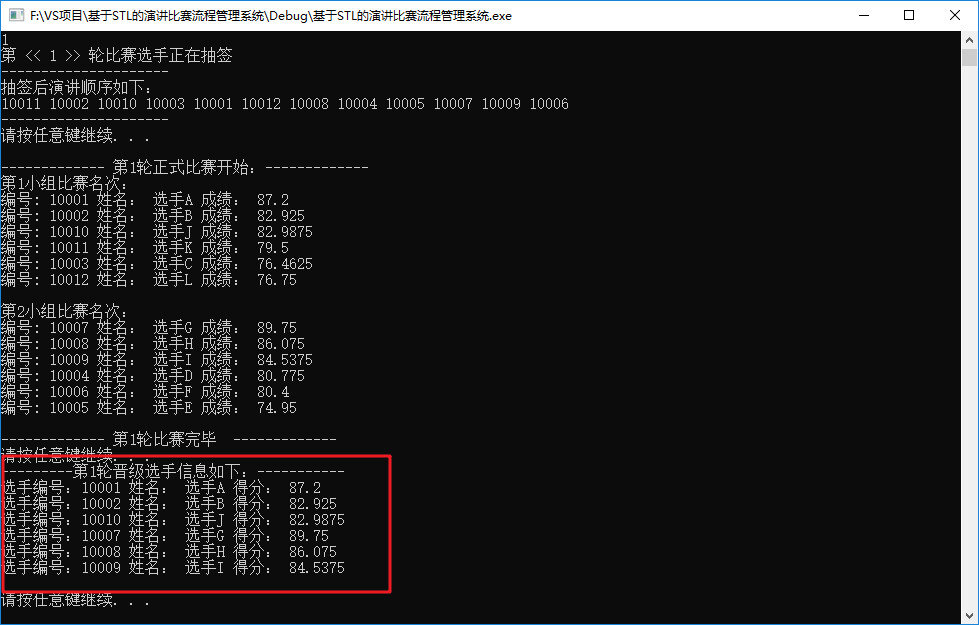Click the scrollbar down arrow
This screenshot has height=625, width=979.
click(969, 614)
